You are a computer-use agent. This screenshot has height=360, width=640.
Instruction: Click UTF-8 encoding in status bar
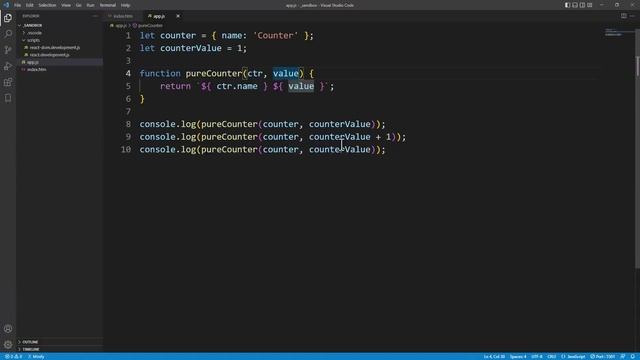(536, 357)
